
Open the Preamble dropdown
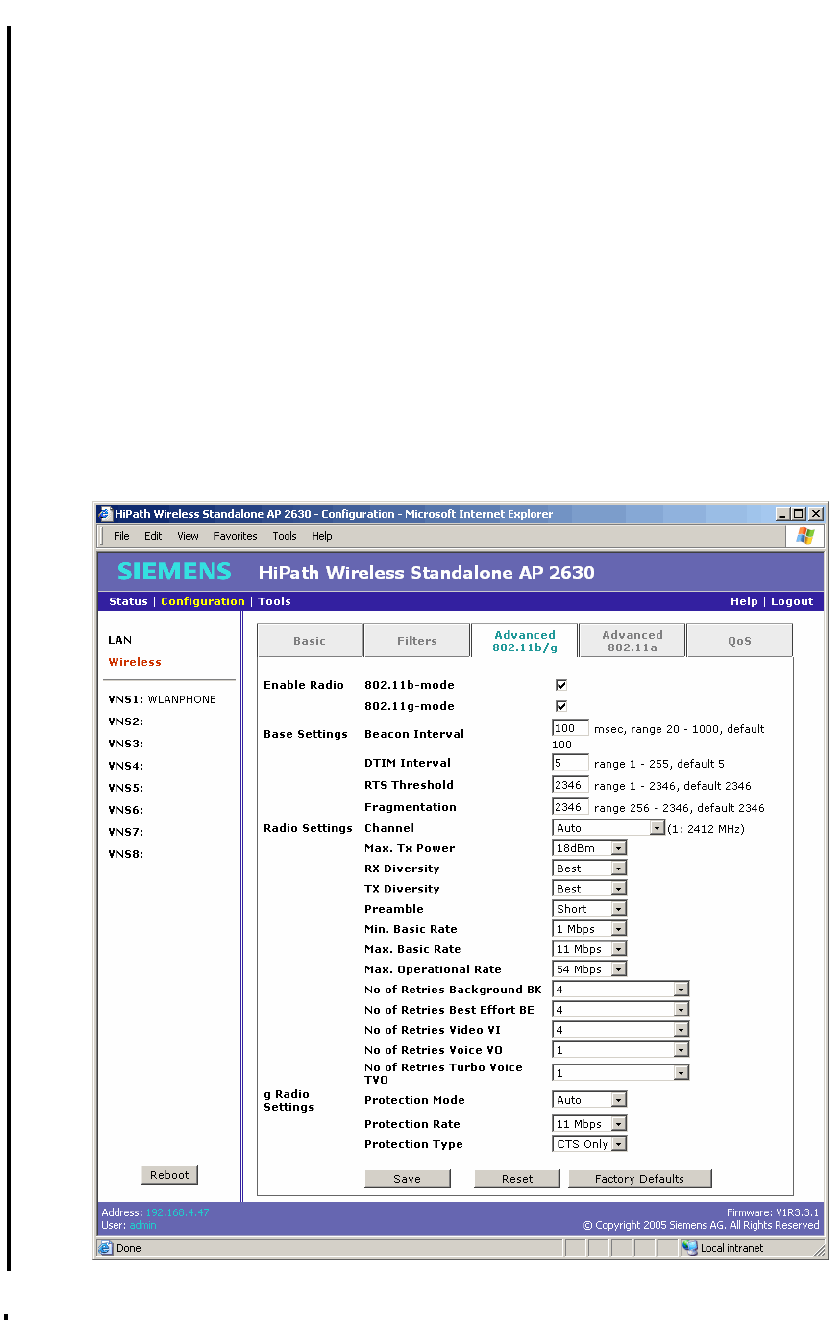[x=590, y=909]
